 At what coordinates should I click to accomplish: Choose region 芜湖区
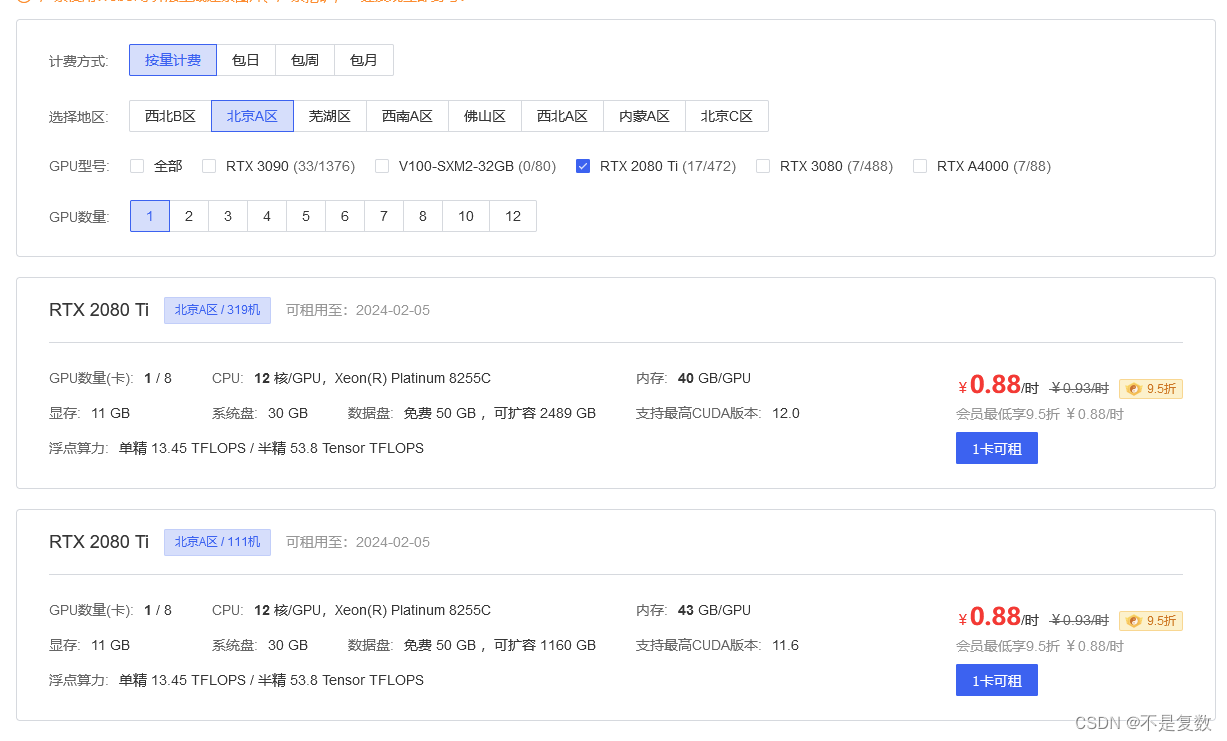(330, 116)
